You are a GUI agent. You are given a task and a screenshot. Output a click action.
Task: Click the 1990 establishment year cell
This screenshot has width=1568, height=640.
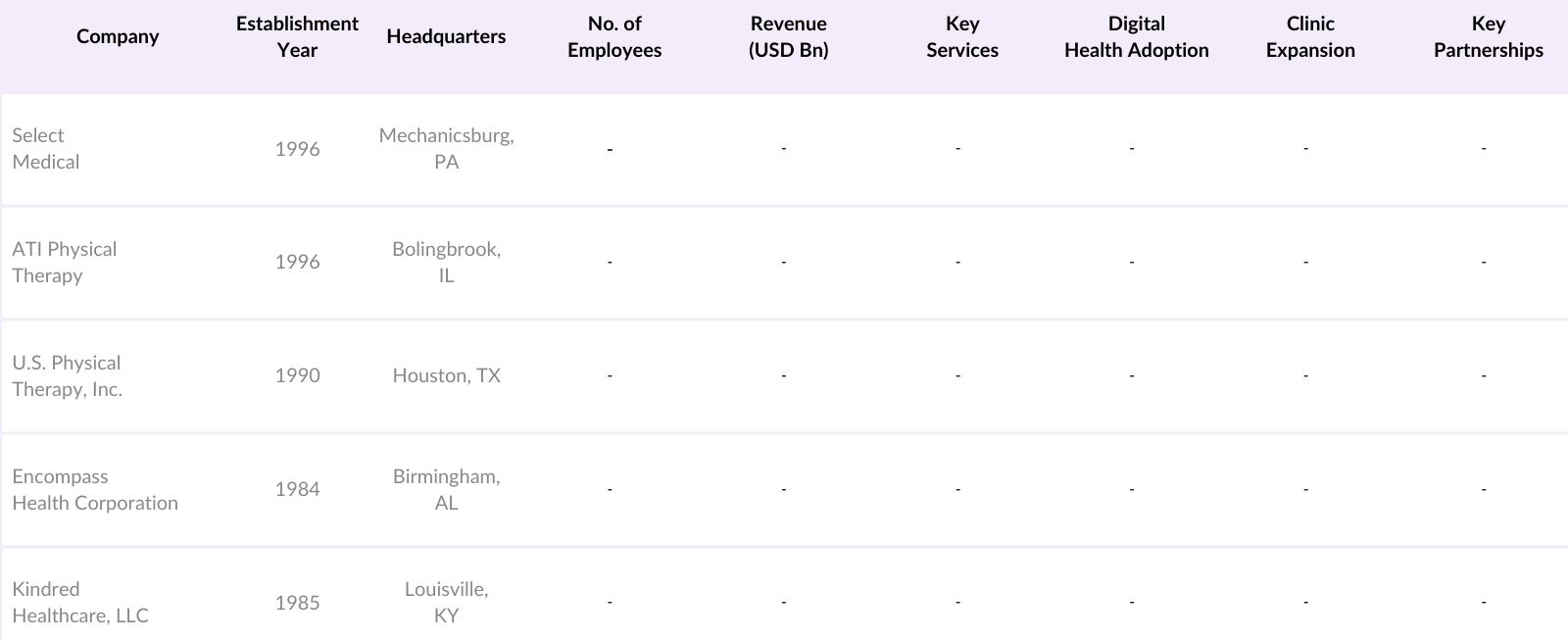point(297,375)
